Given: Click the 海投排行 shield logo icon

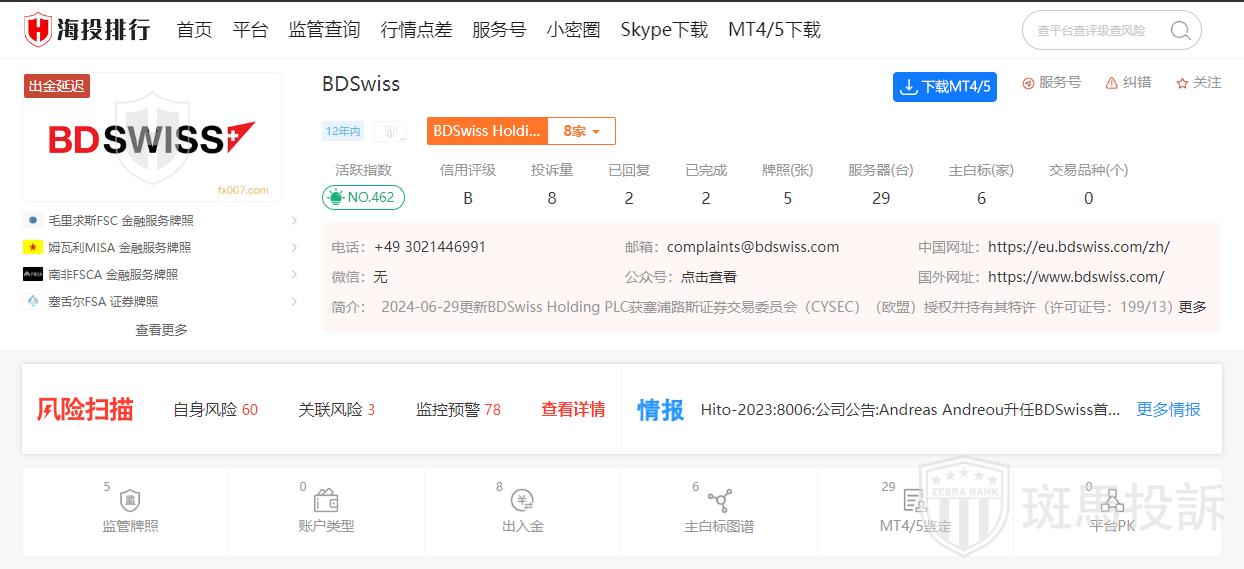Looking at the screenshot, I should (38, 30).
